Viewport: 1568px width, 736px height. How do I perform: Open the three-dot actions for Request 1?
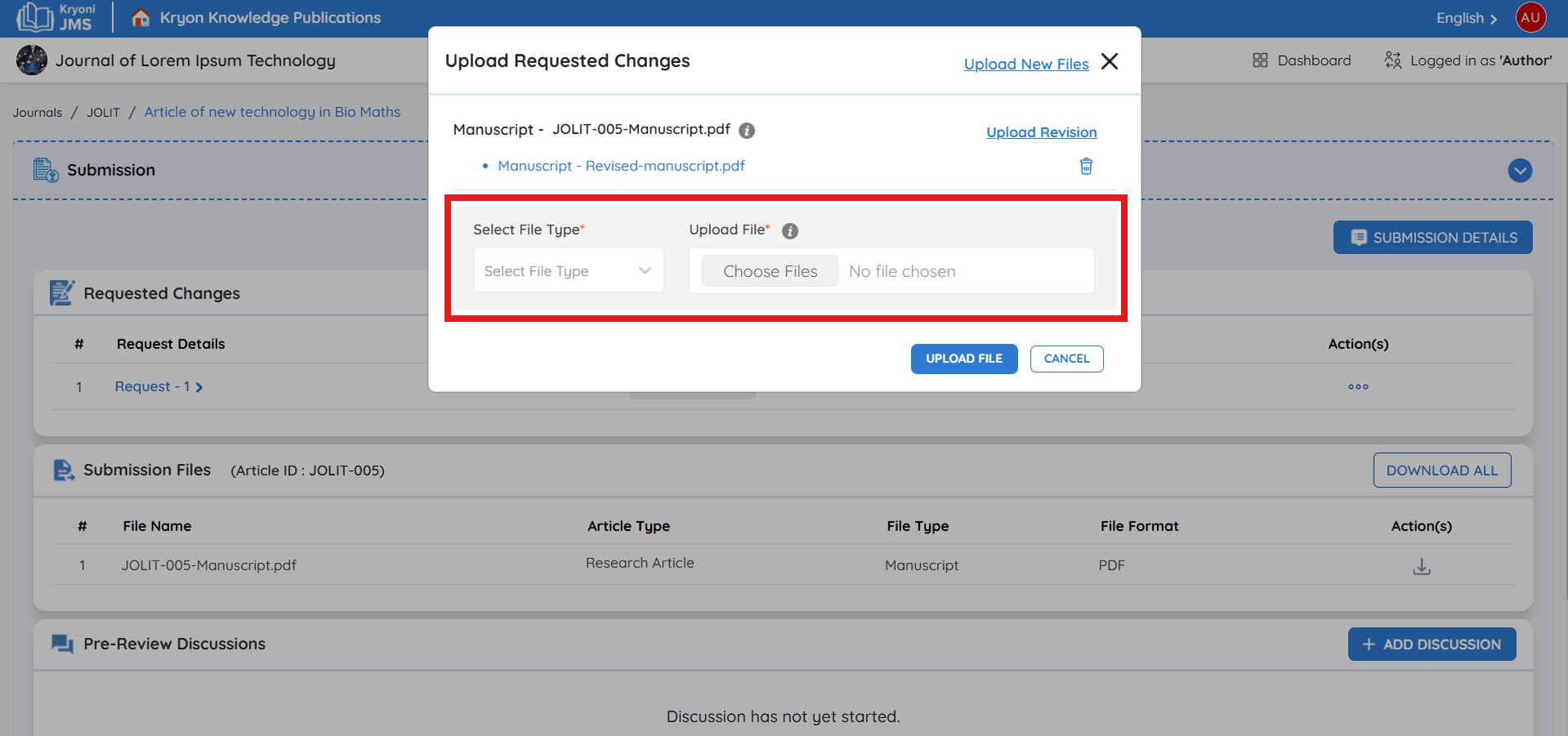click(x=1357, y=387)
